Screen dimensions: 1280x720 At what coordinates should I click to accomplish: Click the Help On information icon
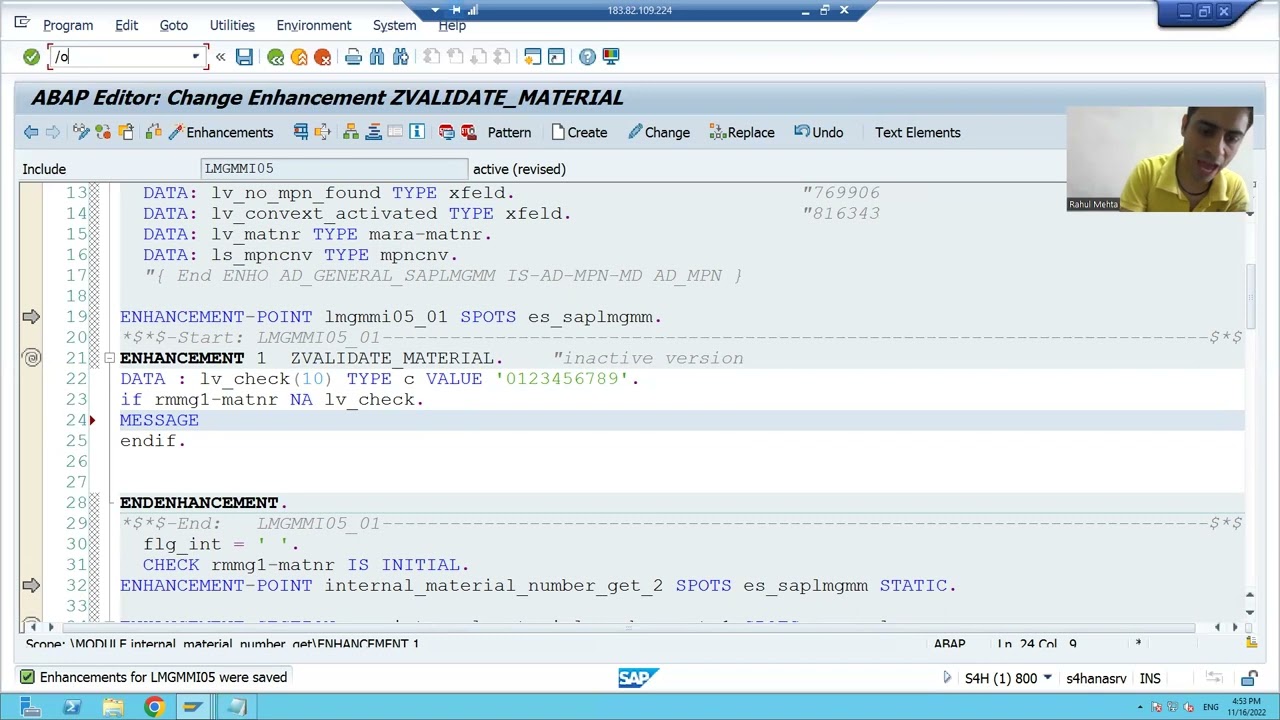click(417, 132)
